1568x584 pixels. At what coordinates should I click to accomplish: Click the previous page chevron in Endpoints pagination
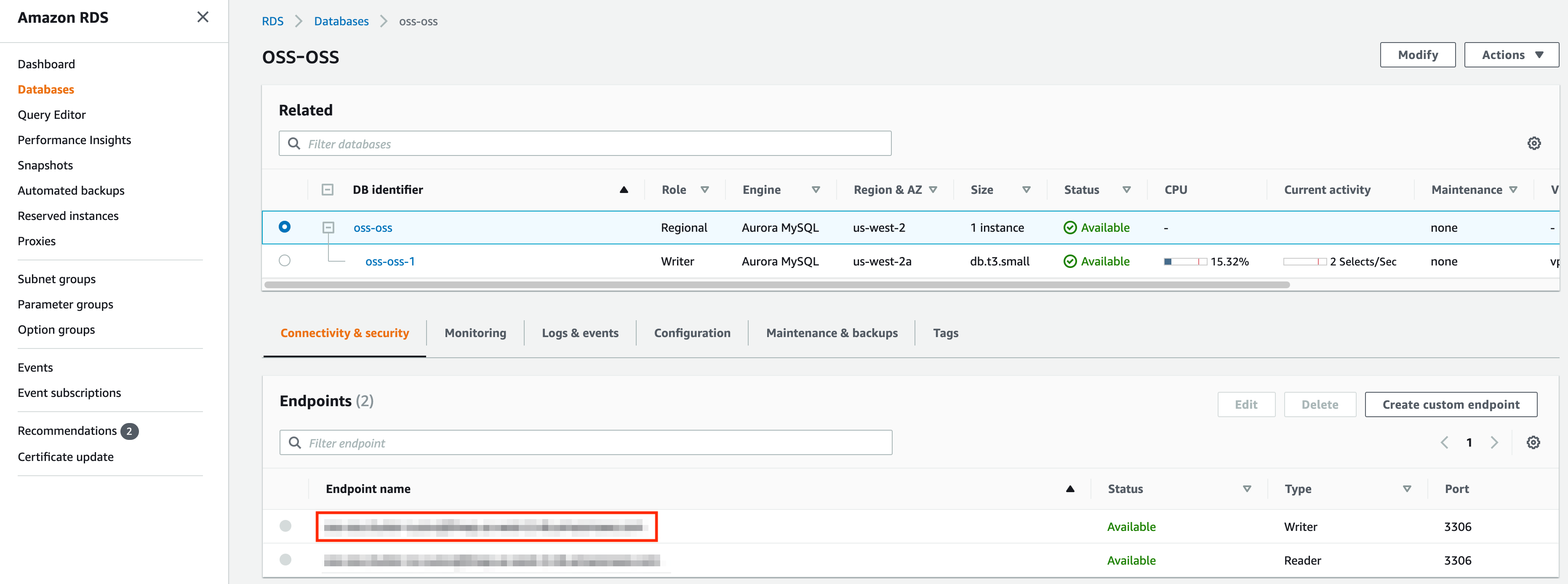(x=1444, y=442)
